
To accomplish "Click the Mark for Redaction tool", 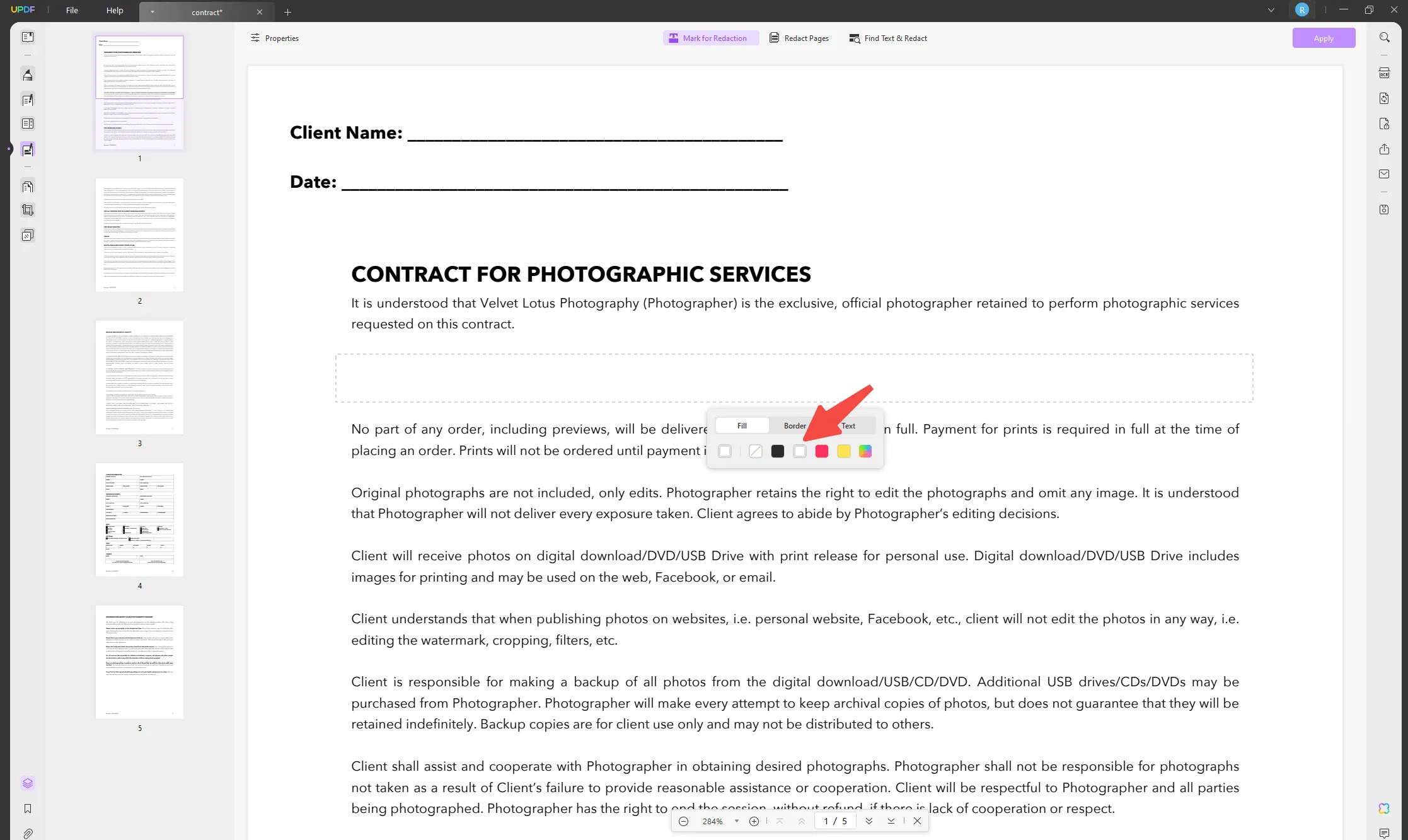I will 709,38.
